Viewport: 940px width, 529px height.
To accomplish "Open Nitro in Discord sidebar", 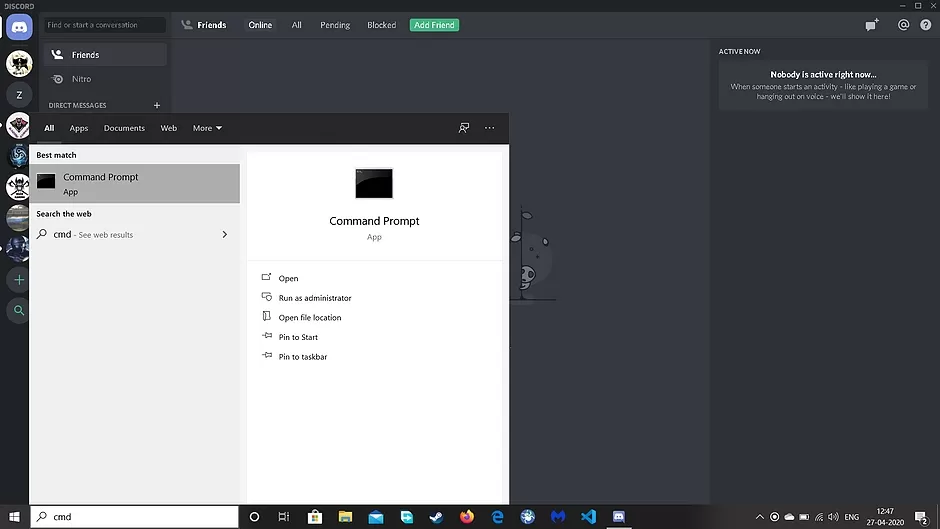I will tap(106, 79).
